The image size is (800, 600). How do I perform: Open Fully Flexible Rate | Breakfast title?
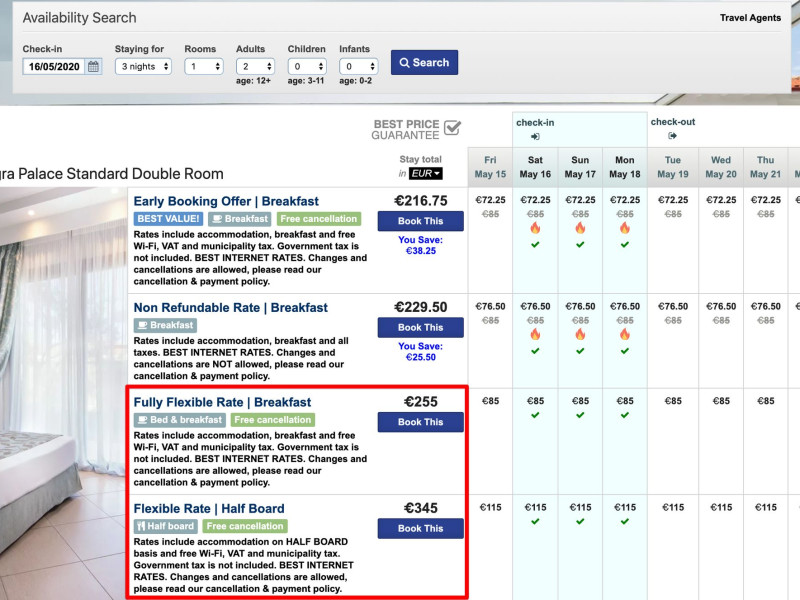[x=222, y=402]
